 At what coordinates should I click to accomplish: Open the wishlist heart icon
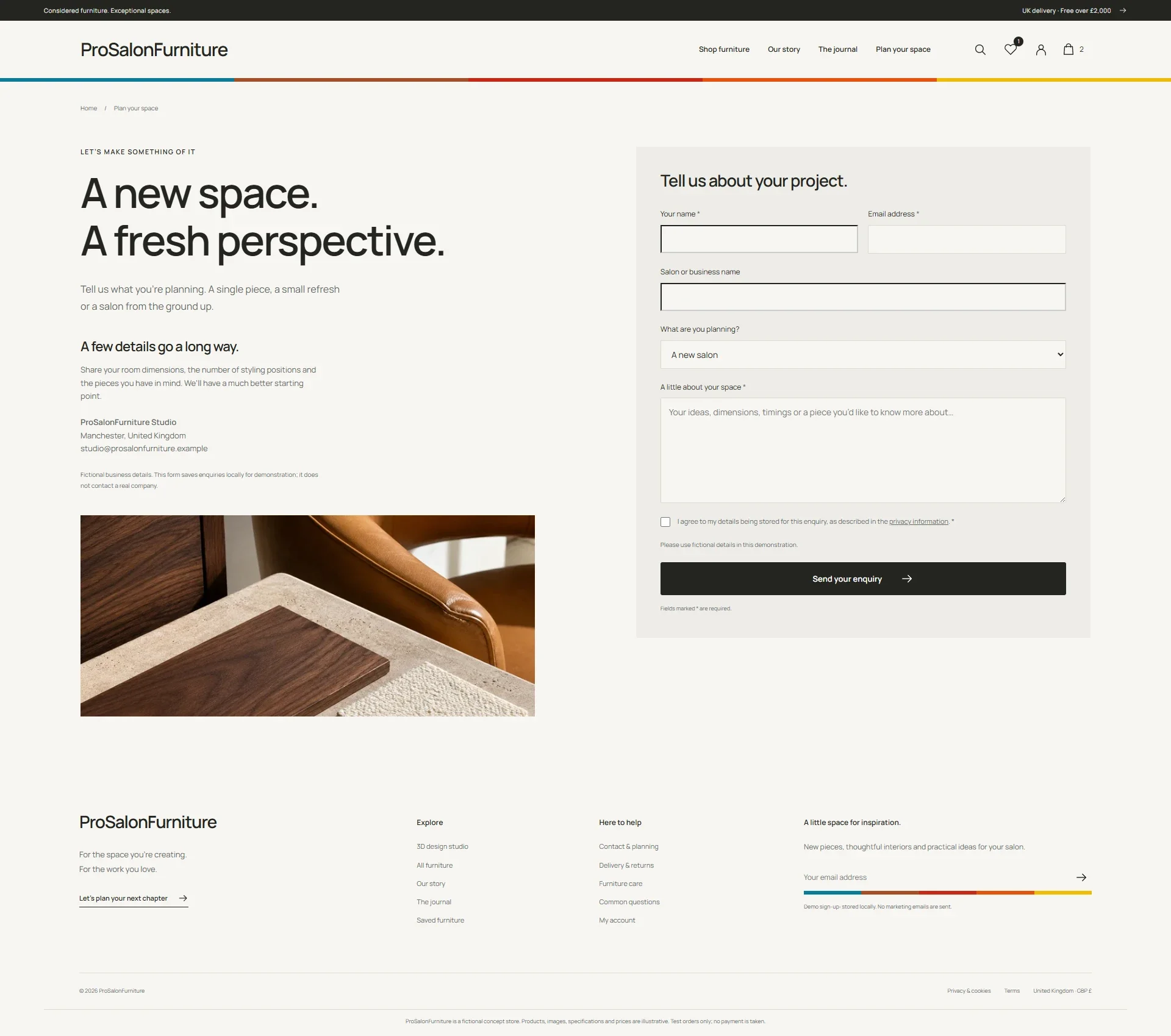point(1011,49)
